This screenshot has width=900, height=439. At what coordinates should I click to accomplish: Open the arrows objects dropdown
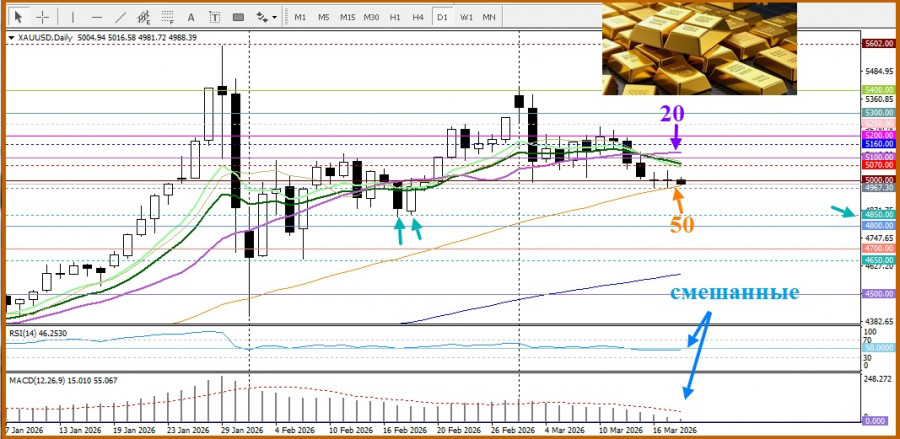(x=266, y=17)
